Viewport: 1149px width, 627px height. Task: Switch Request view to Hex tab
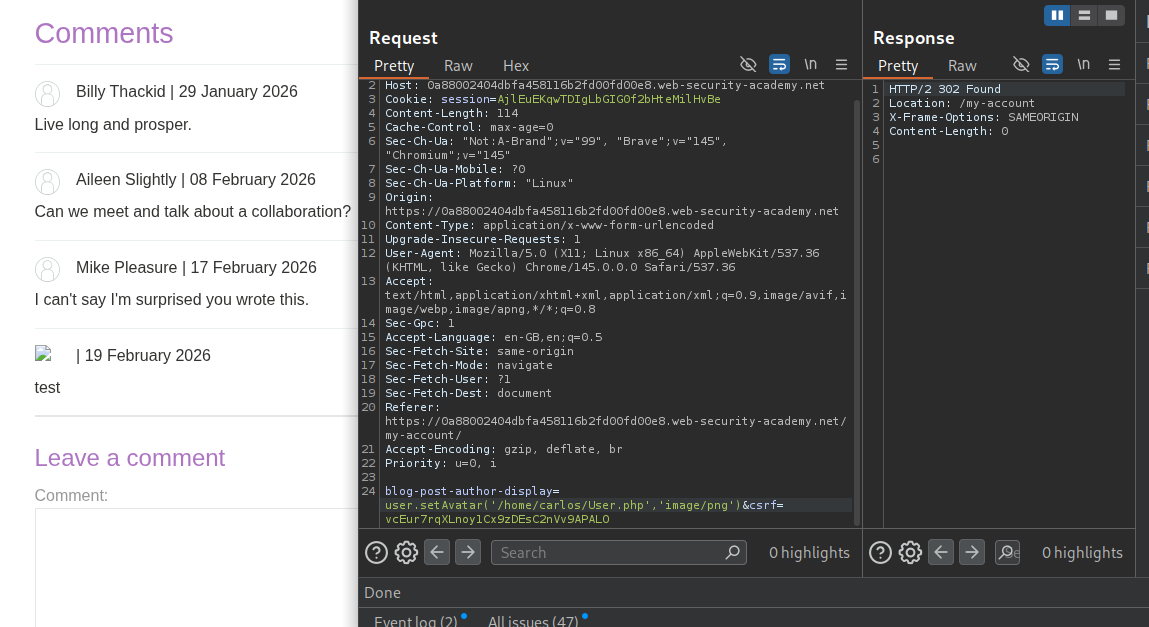point(516,66)
